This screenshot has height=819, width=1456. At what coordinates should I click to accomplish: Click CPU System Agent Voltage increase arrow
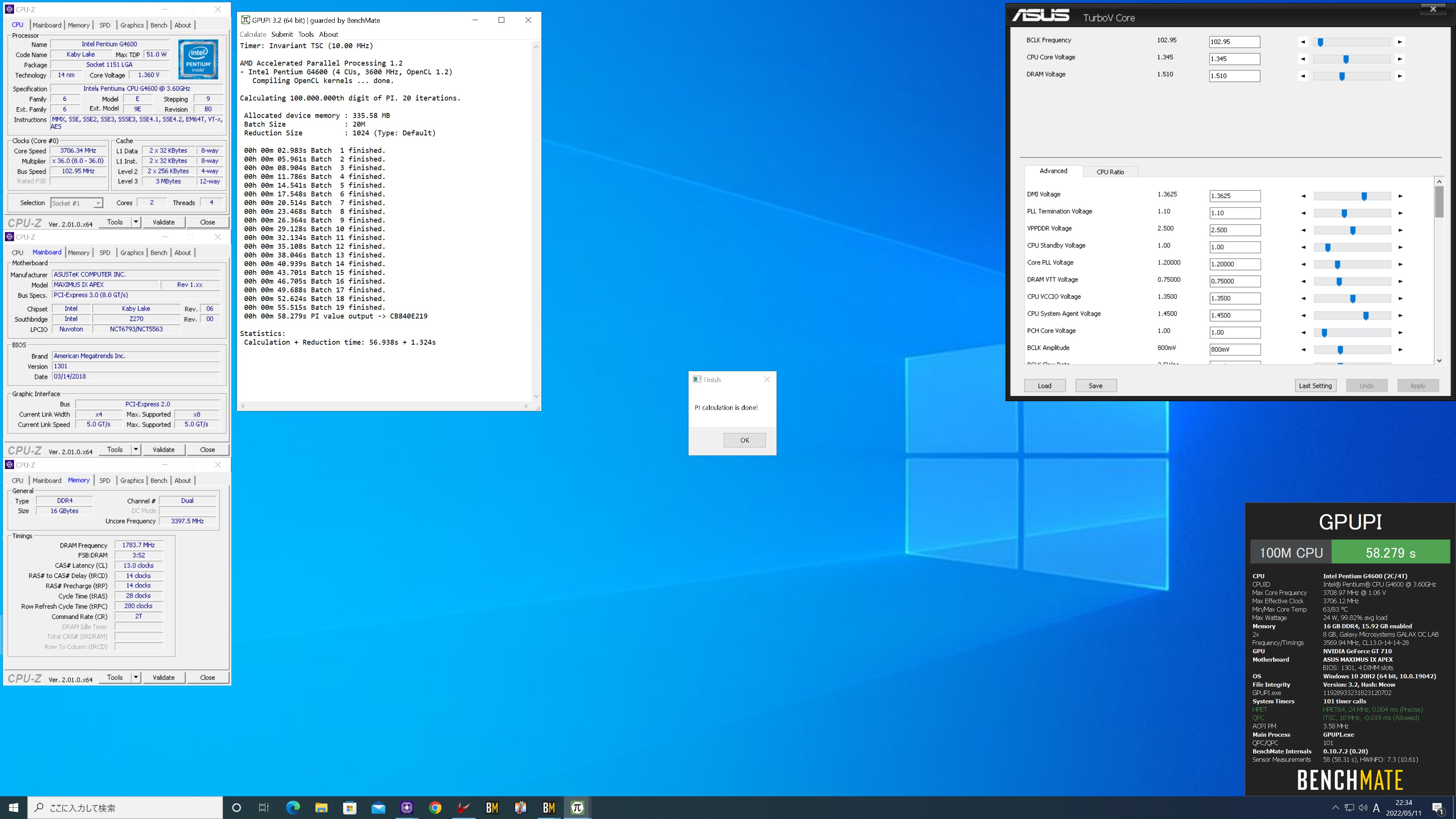coord(1400,315)
